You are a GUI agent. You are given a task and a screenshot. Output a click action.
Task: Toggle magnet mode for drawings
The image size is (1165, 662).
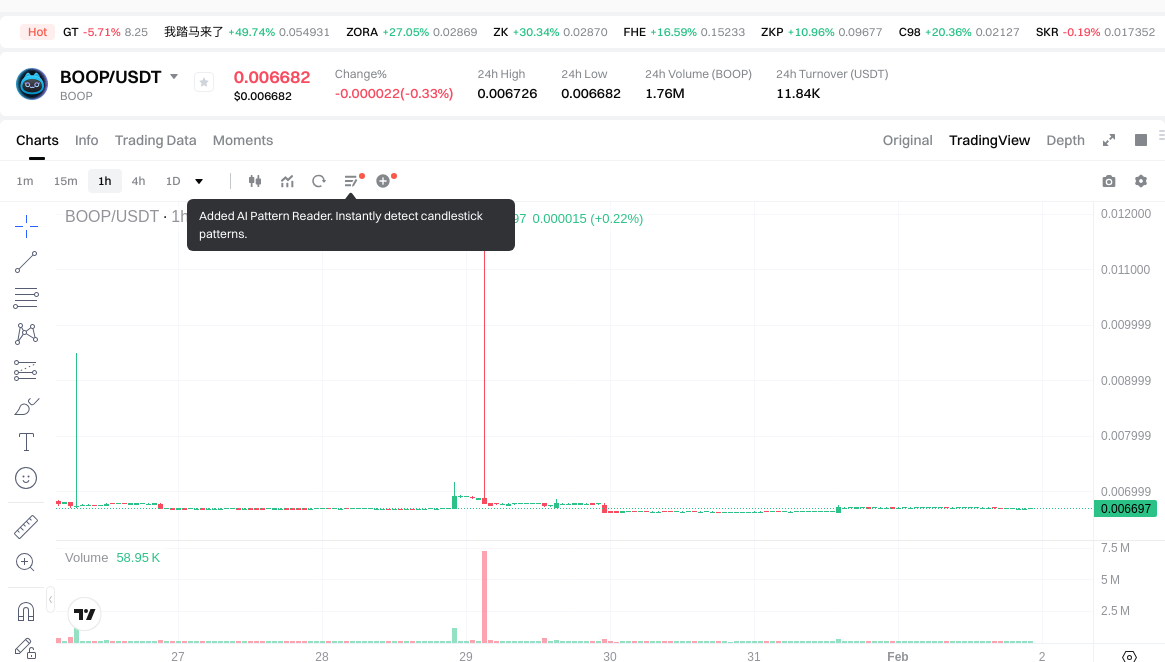pos(26,611)
